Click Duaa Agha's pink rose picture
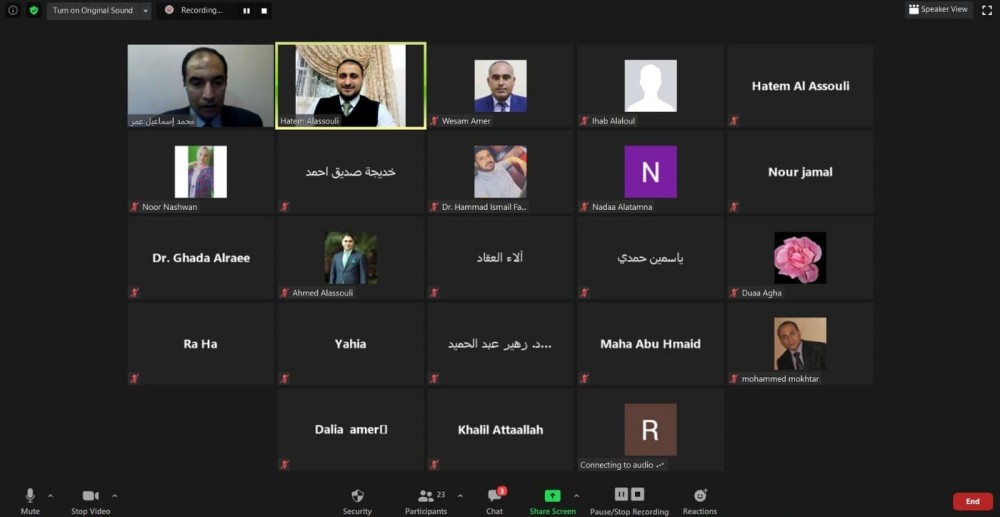Screen dimensions: 1000x517 click(x=800, y=258)
